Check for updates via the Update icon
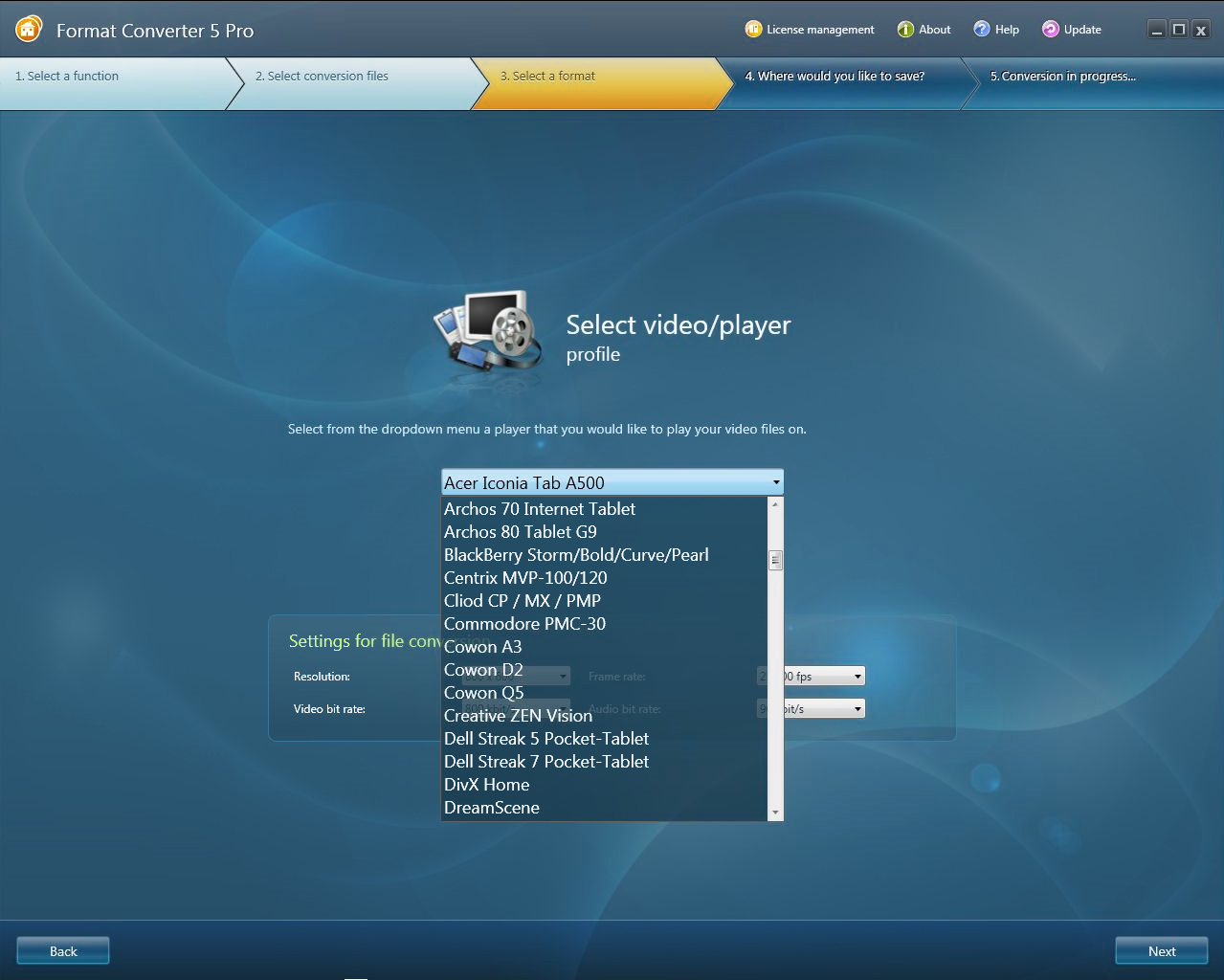 click(1071, 30)
